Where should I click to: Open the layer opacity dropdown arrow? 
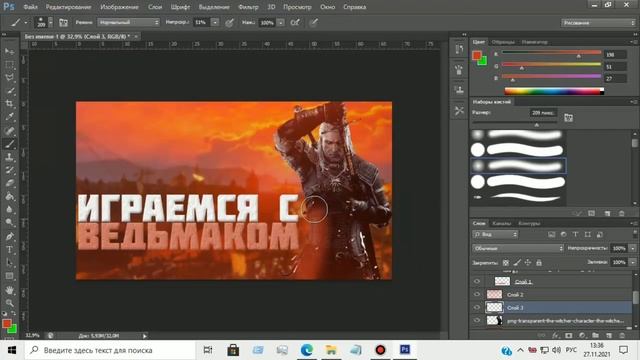(633, 248)
